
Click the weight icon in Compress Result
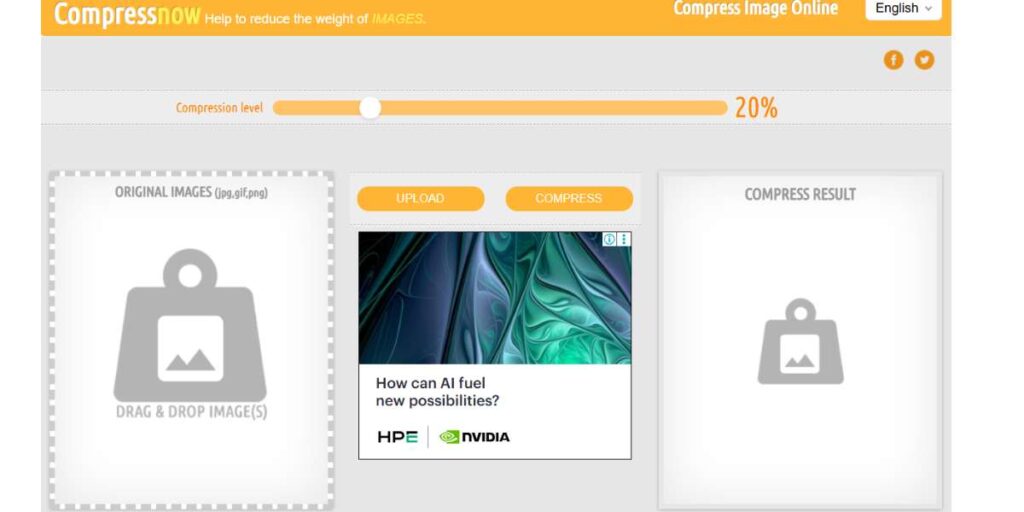point(801,342)
